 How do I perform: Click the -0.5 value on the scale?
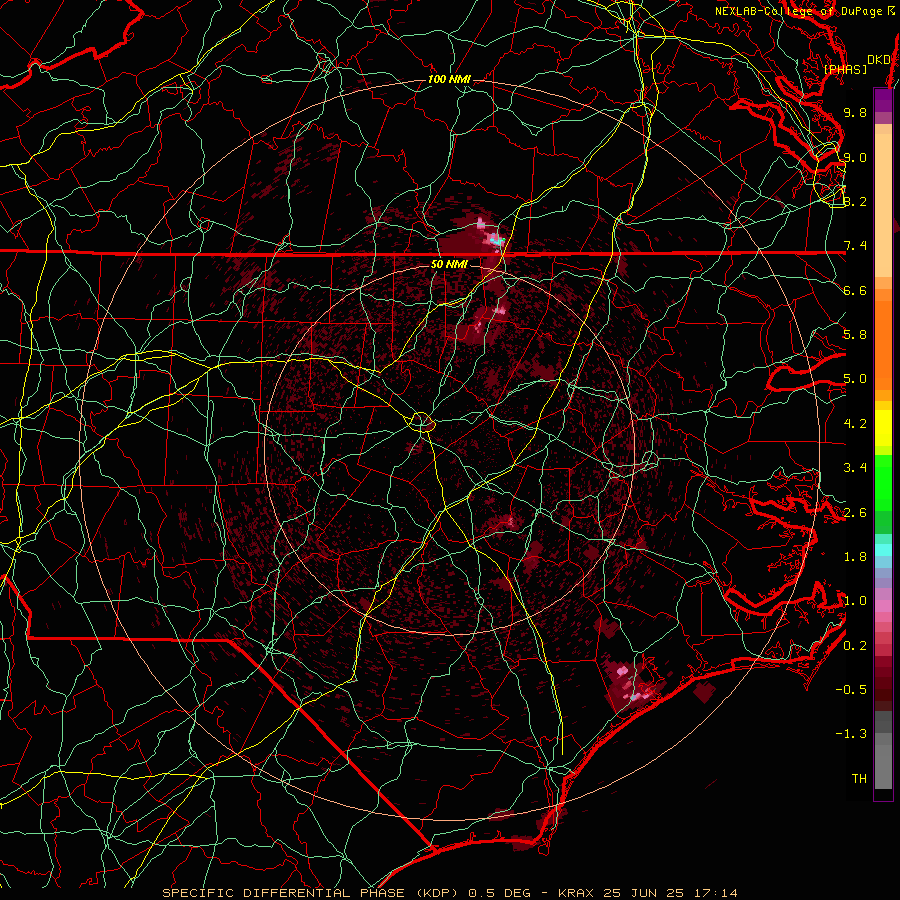point(851,690)
